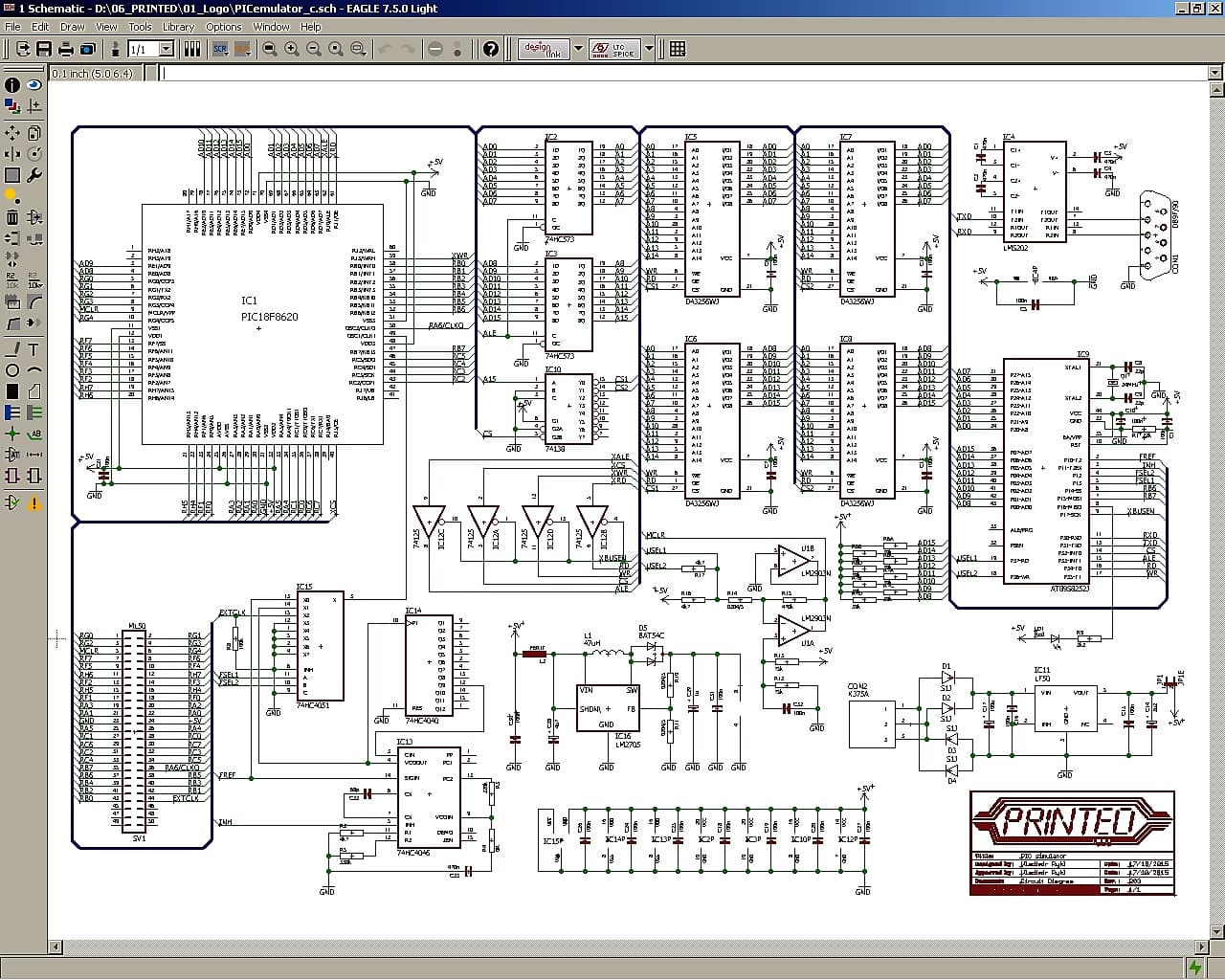Select the Rectangle tool
Viewport: 1225px width, 980px height.
click(x=12, y=391)
